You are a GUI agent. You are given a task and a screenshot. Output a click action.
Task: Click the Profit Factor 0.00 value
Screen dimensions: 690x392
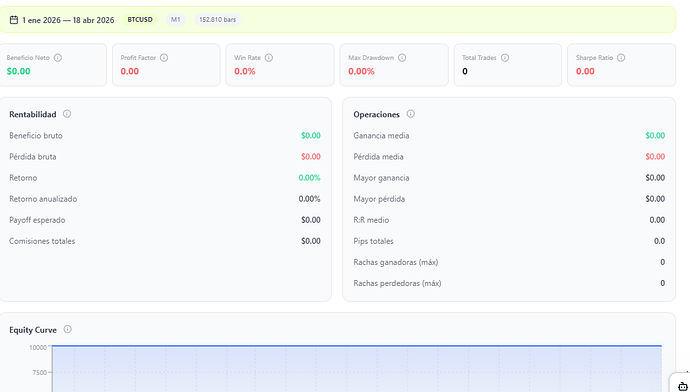coord(130,71)
